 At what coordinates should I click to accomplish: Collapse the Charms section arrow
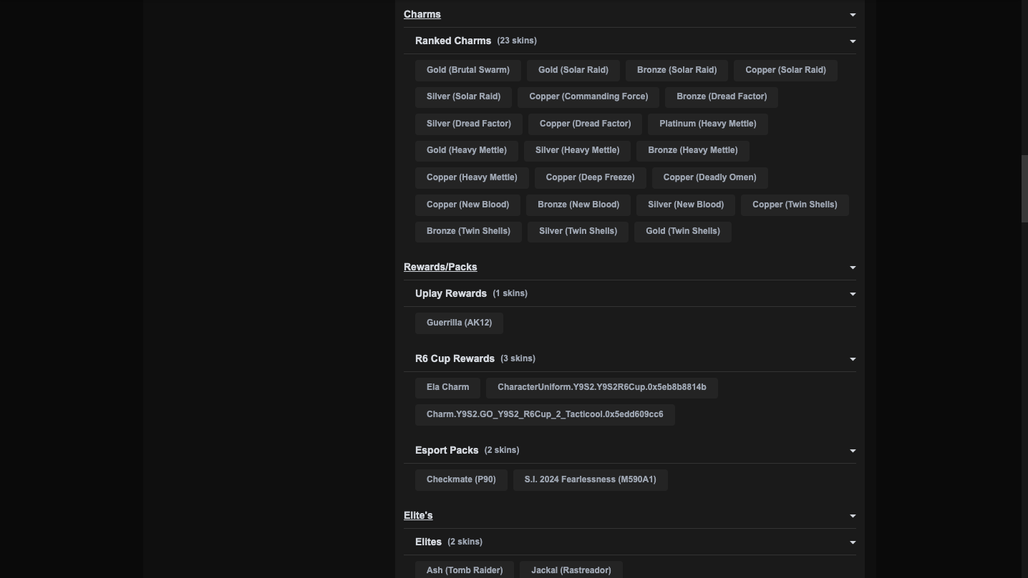tap(852, 14)
